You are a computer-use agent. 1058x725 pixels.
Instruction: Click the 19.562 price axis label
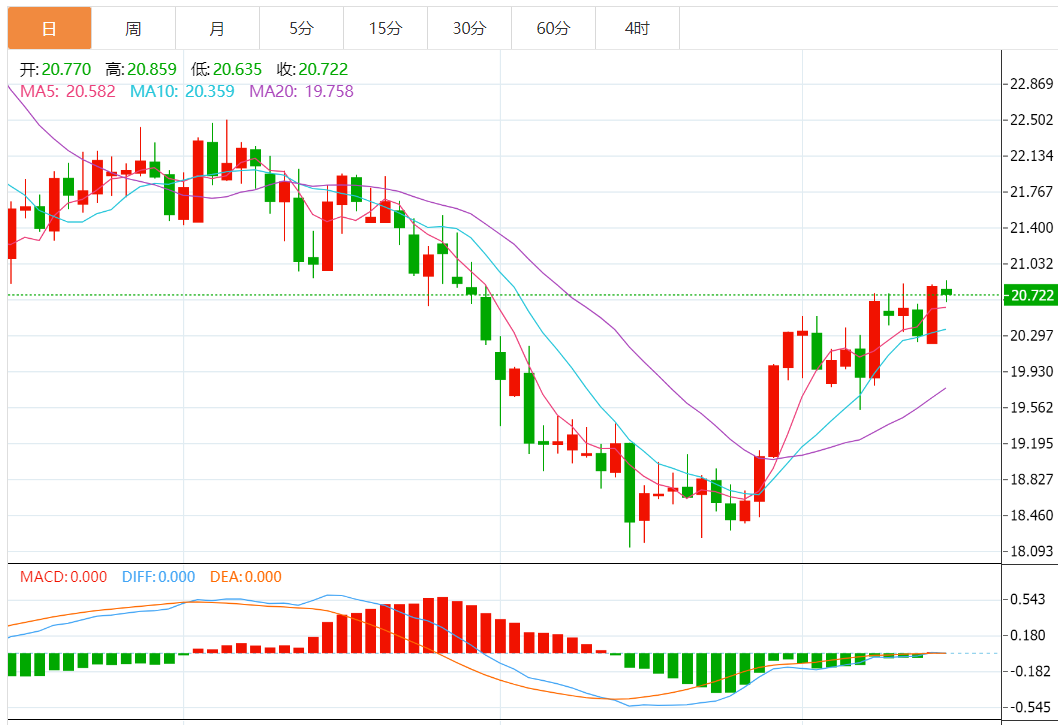[1031, 407]
